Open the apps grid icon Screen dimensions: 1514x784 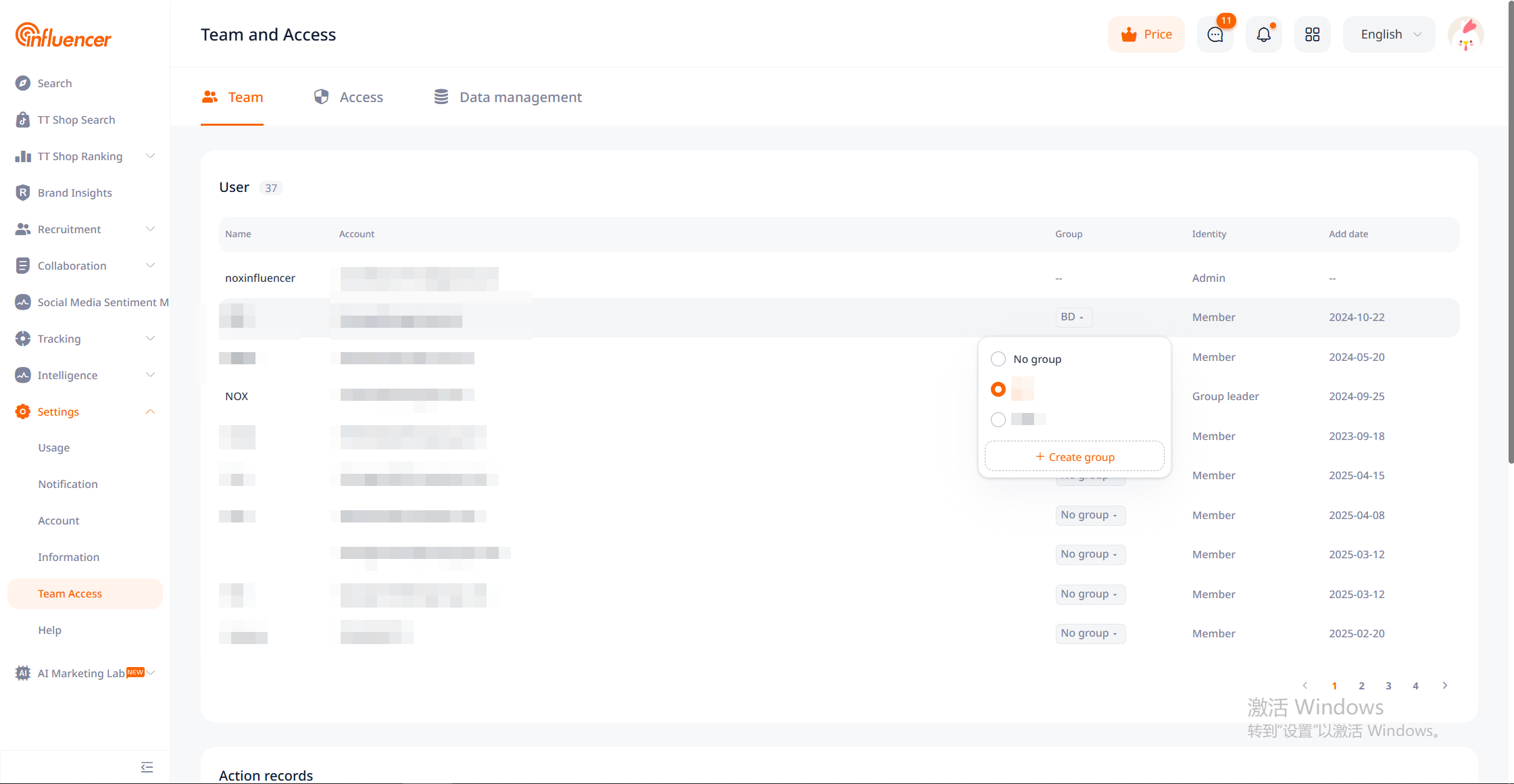pos(1312,34)
